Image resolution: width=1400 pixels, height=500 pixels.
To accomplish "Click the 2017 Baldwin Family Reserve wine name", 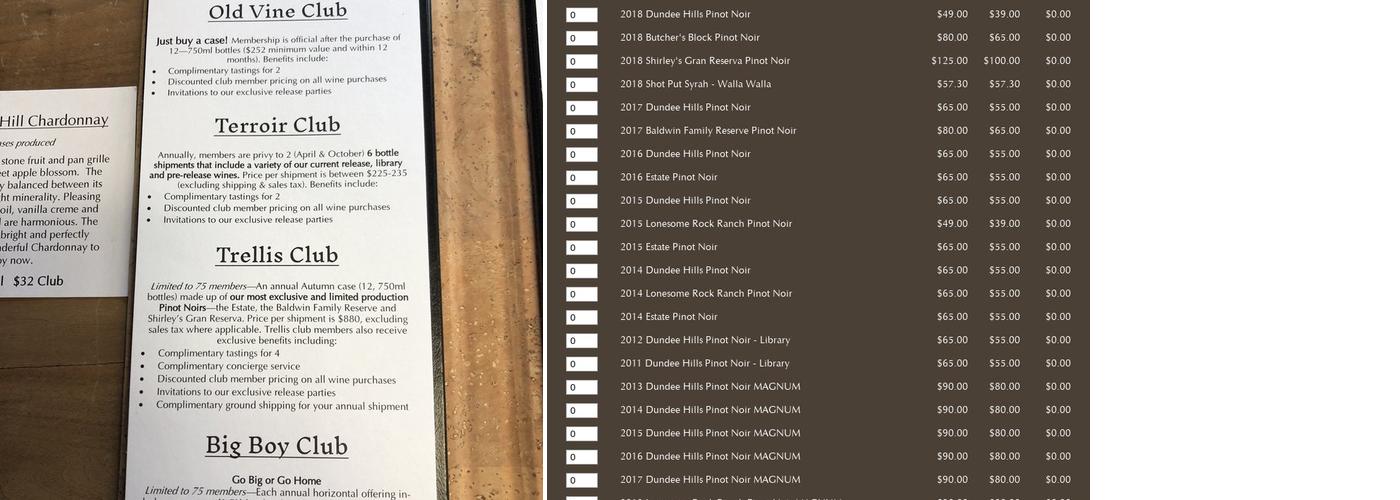I will 708,131.
